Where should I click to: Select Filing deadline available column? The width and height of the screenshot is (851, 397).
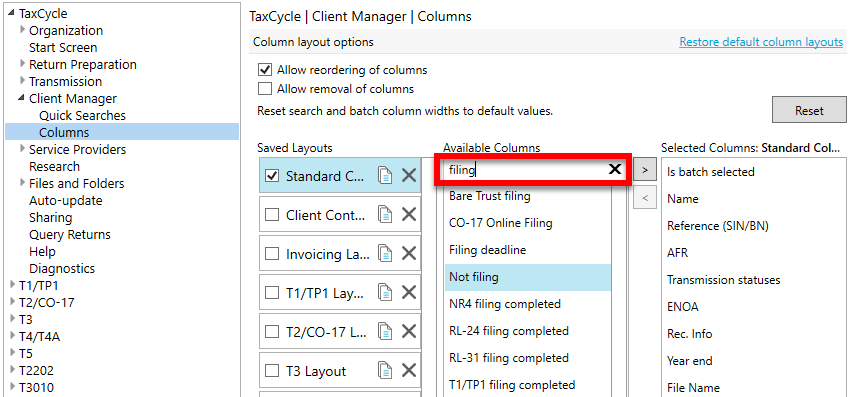[x=528, y=250]
